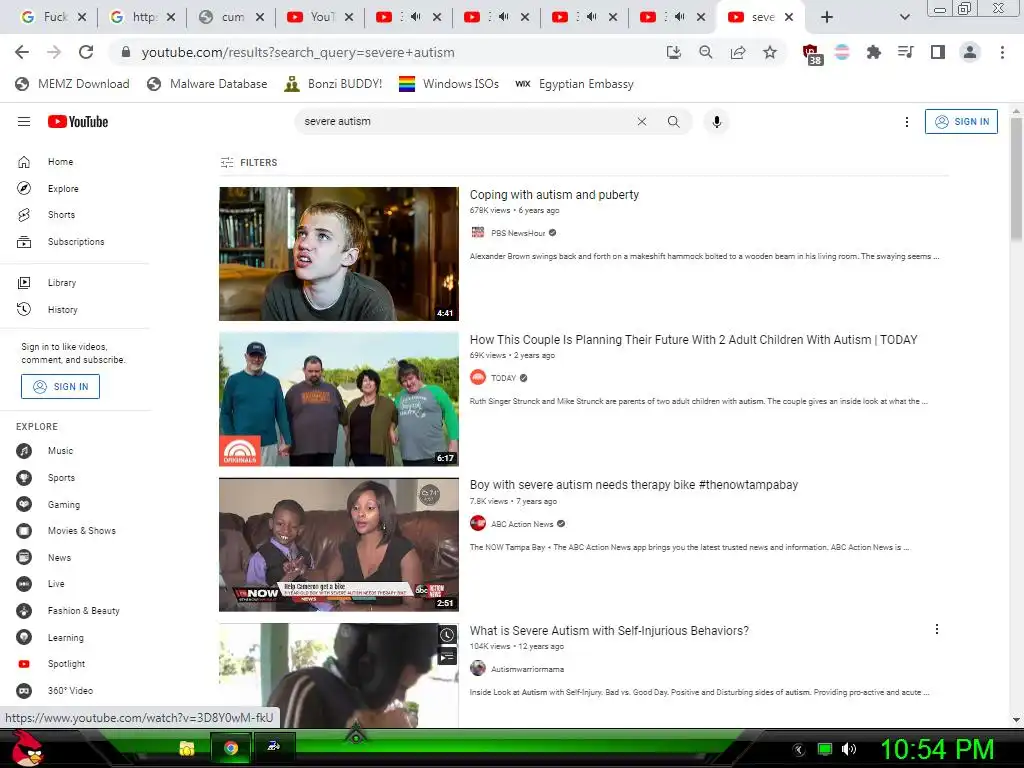The height and width of the screenshot is (768, 1024).
Task: Switch to the 'YouT' browser tab
Action: (x=320, y=17)
